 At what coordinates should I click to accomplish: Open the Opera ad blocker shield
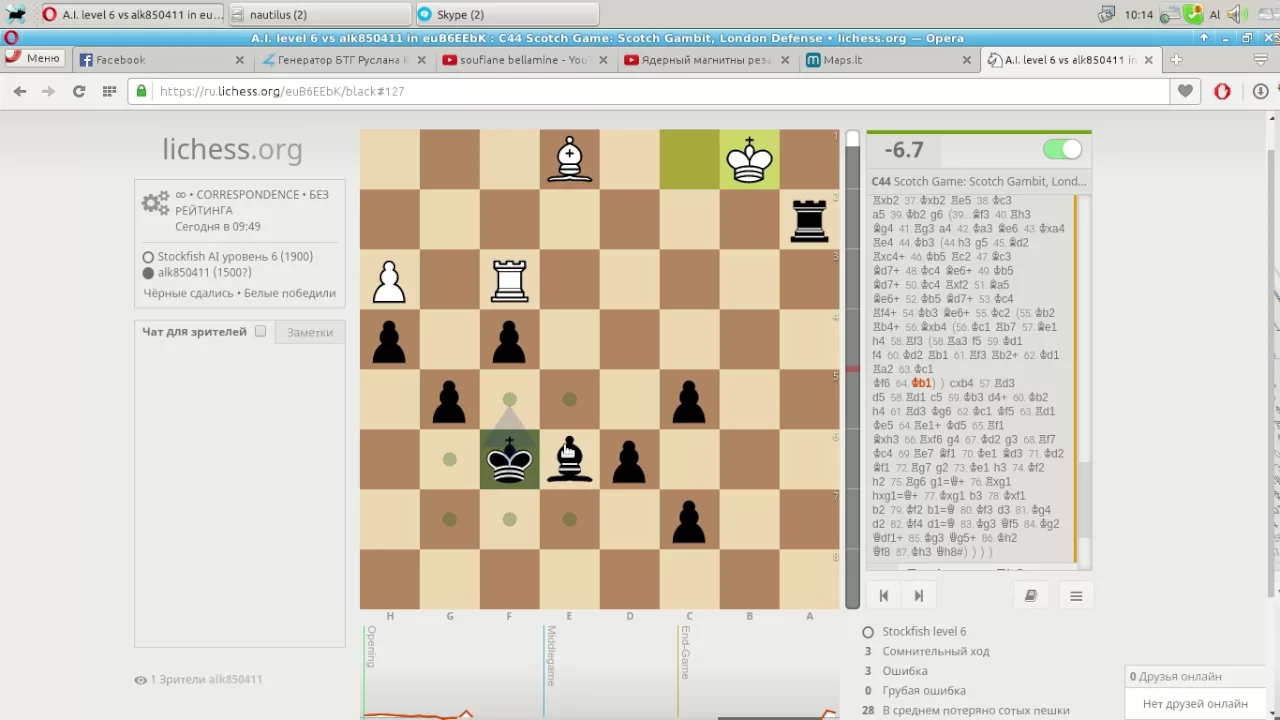coord(1222,91)
